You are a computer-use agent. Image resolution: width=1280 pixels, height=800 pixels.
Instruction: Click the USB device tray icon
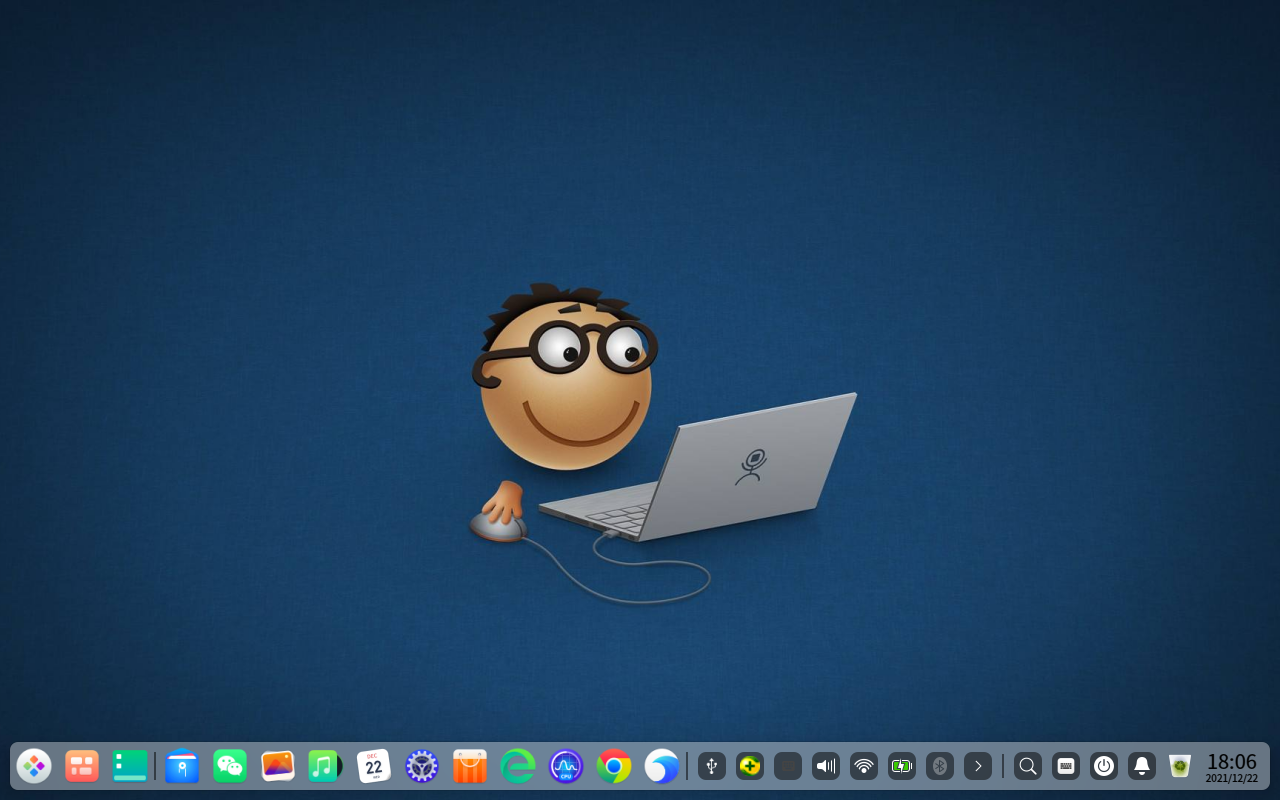pos(712,766)
